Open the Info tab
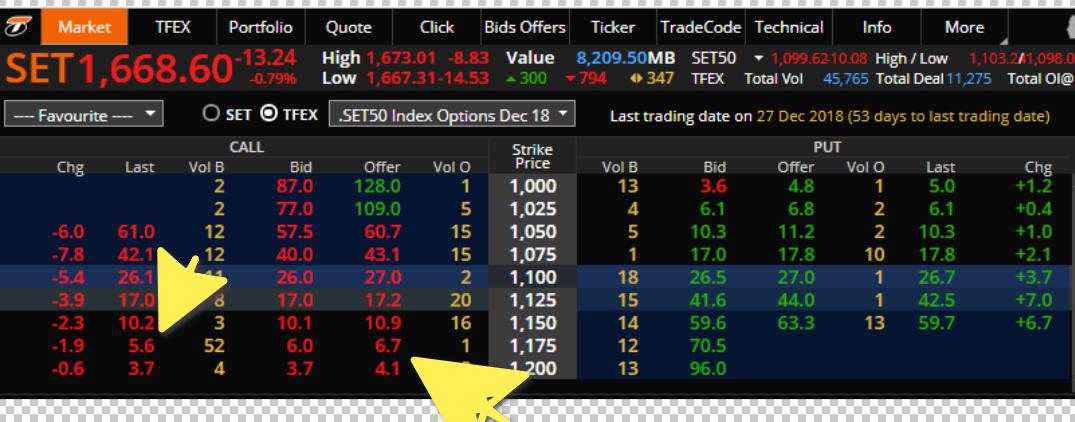Image resolution: width=1075 pixels, height=422 pixels. (876, 27)
